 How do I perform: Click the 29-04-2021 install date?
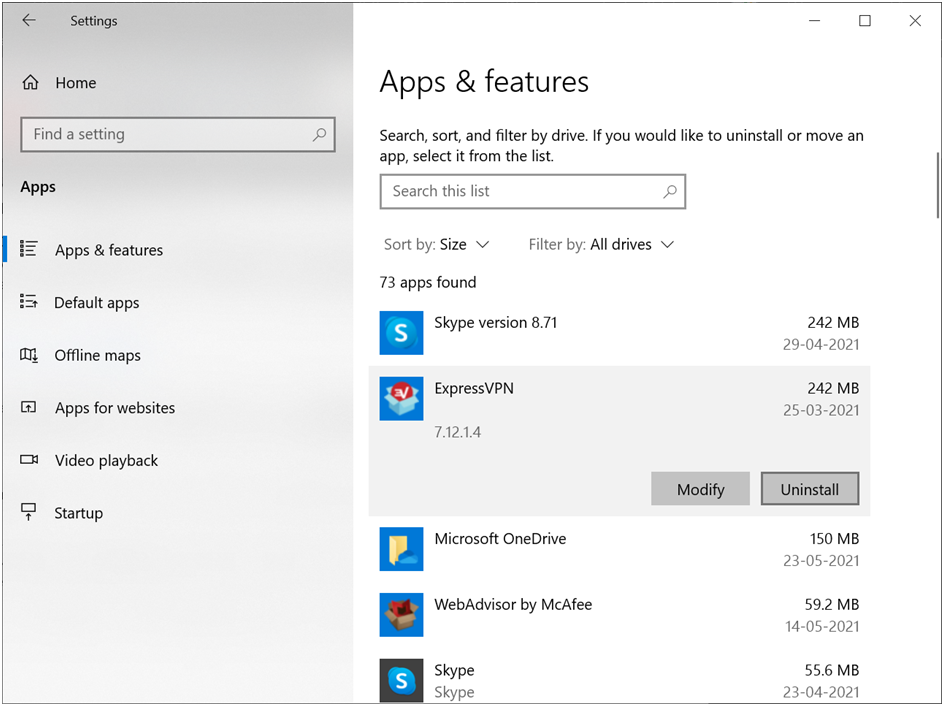(821, 344)
